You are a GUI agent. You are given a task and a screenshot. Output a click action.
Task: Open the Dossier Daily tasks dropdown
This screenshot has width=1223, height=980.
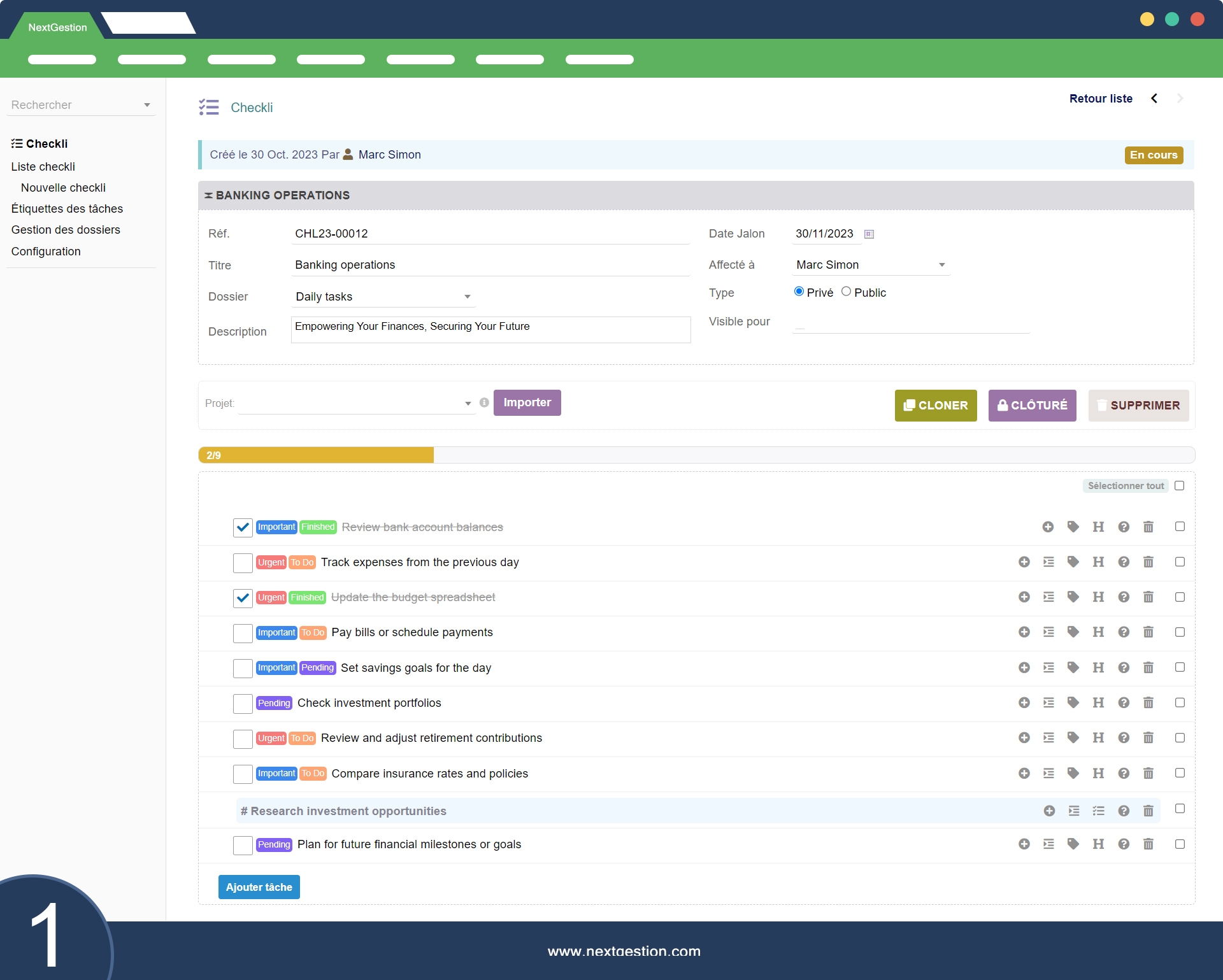(x=383, y=297)
